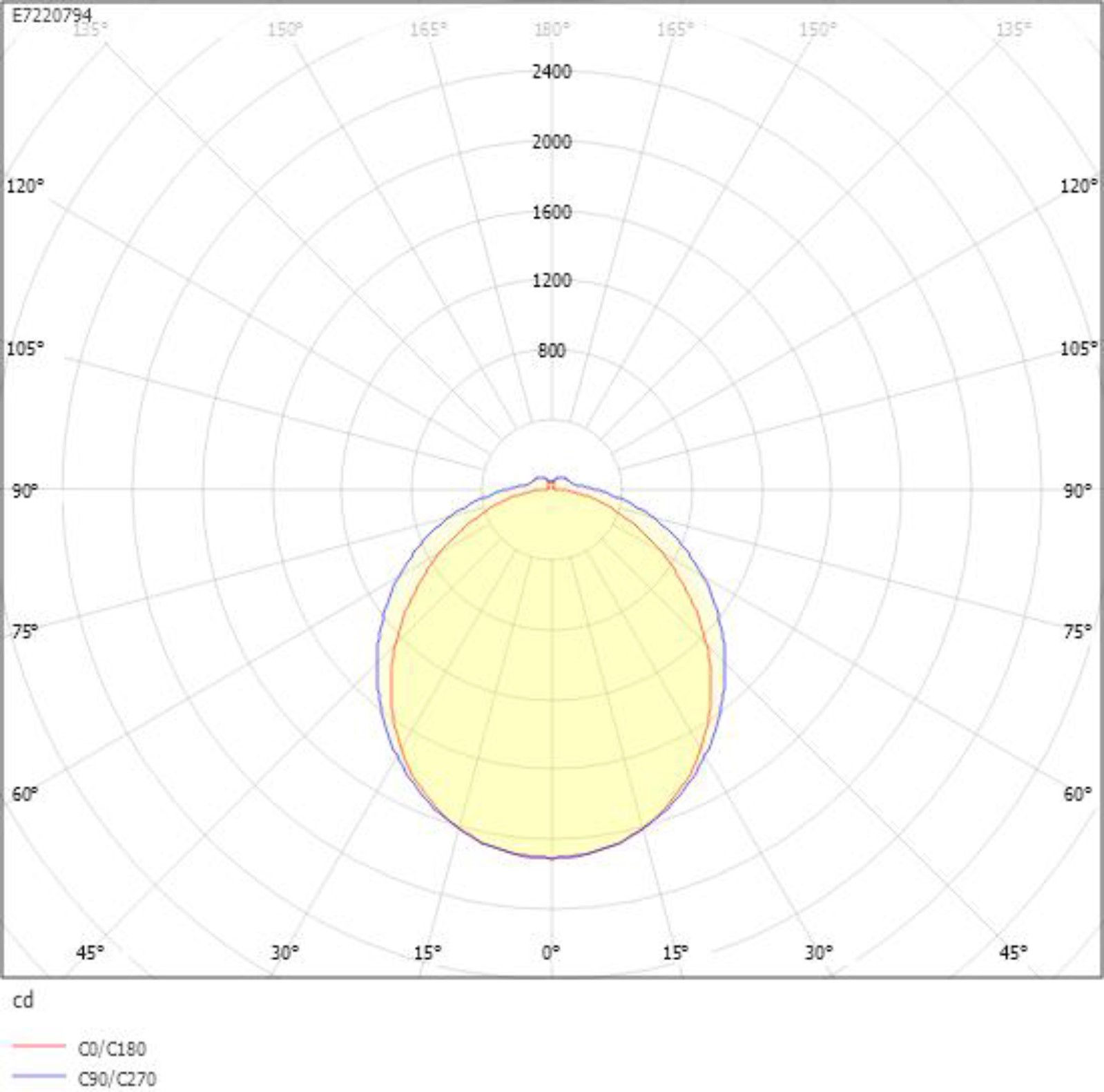Click the right-side 75° angle label

point(1077,631)
